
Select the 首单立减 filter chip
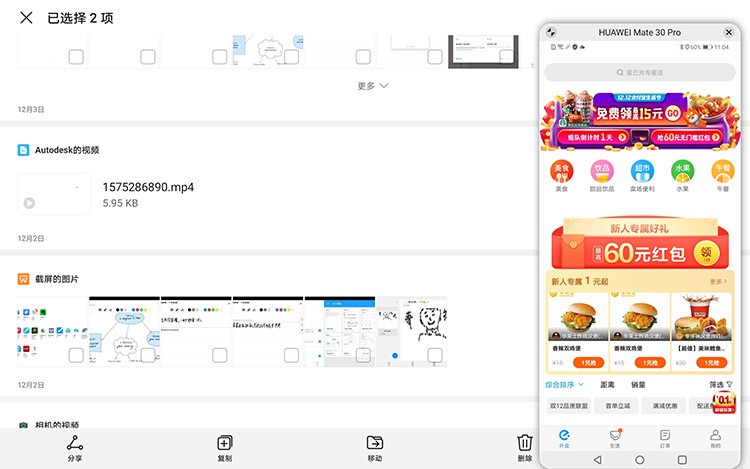618,406
